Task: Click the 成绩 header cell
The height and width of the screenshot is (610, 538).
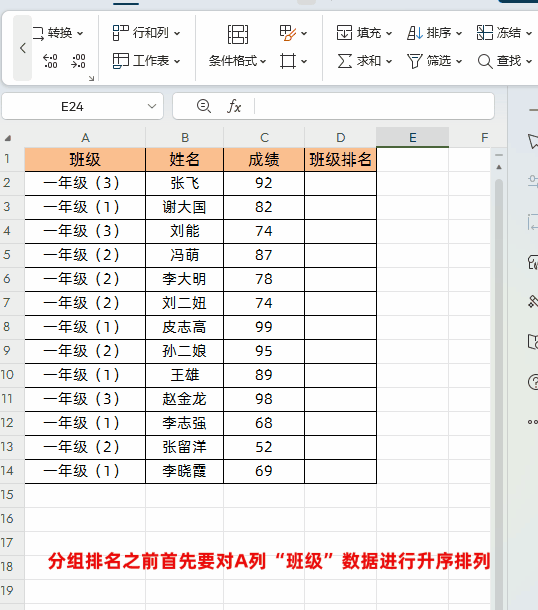Action: (264, 160)
